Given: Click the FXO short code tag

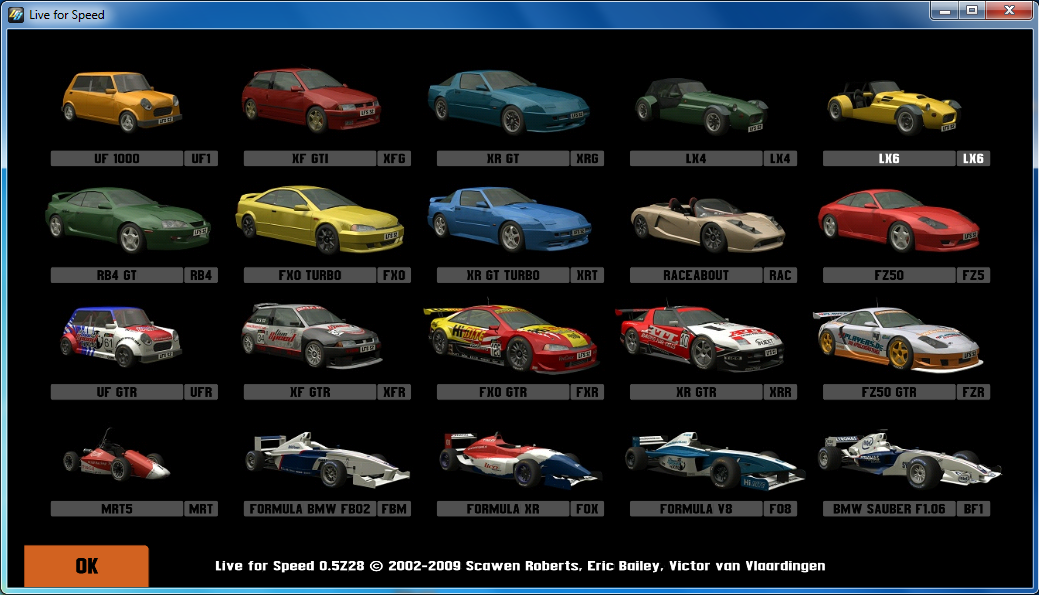Looking at the screenshot, I should click(x=394, y=275).
